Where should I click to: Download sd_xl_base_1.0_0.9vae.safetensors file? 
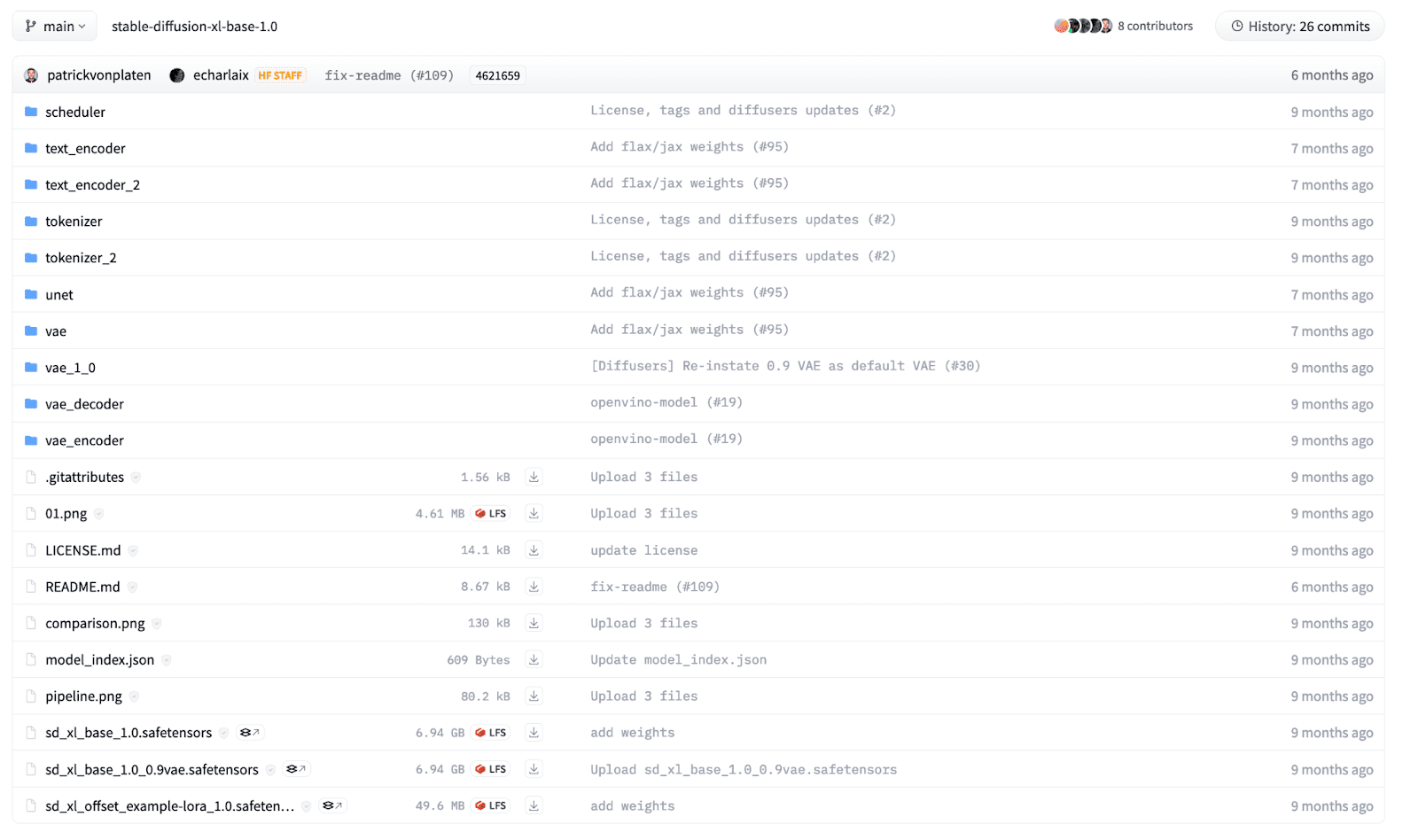[534, 769]
